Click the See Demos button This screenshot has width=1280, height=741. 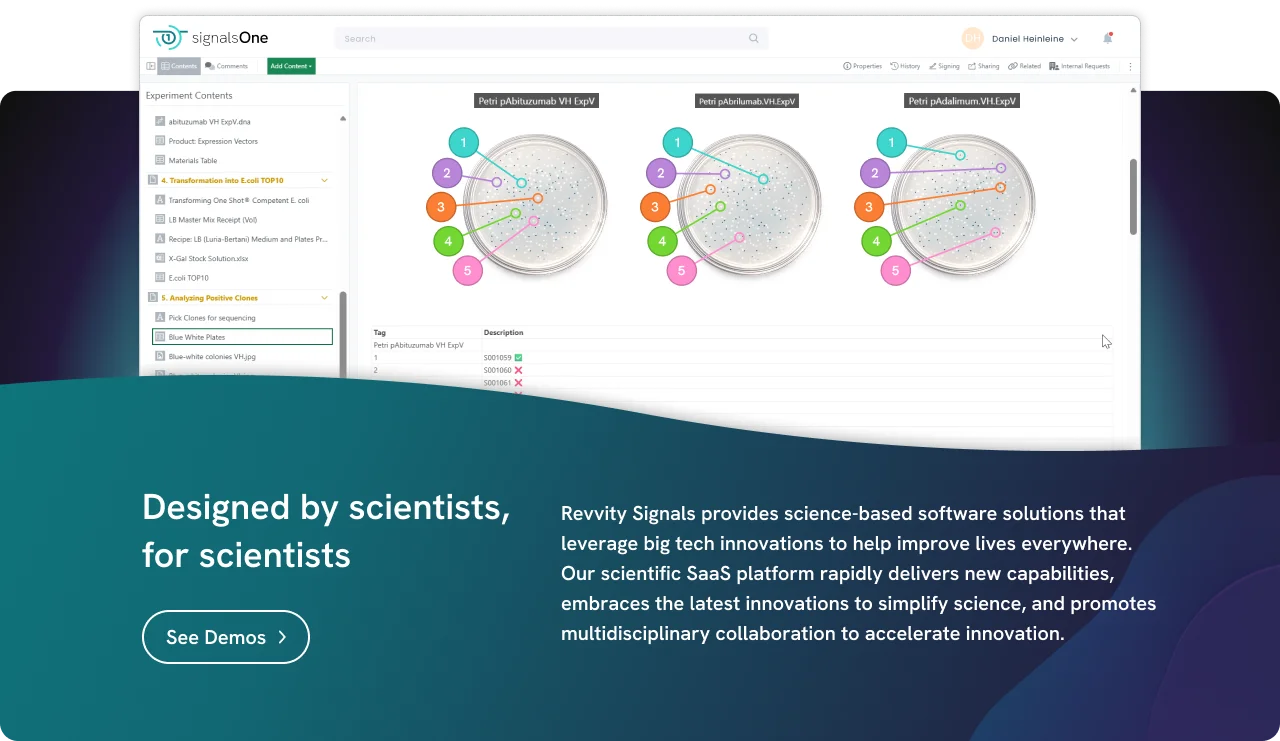(x=226, y=637)
